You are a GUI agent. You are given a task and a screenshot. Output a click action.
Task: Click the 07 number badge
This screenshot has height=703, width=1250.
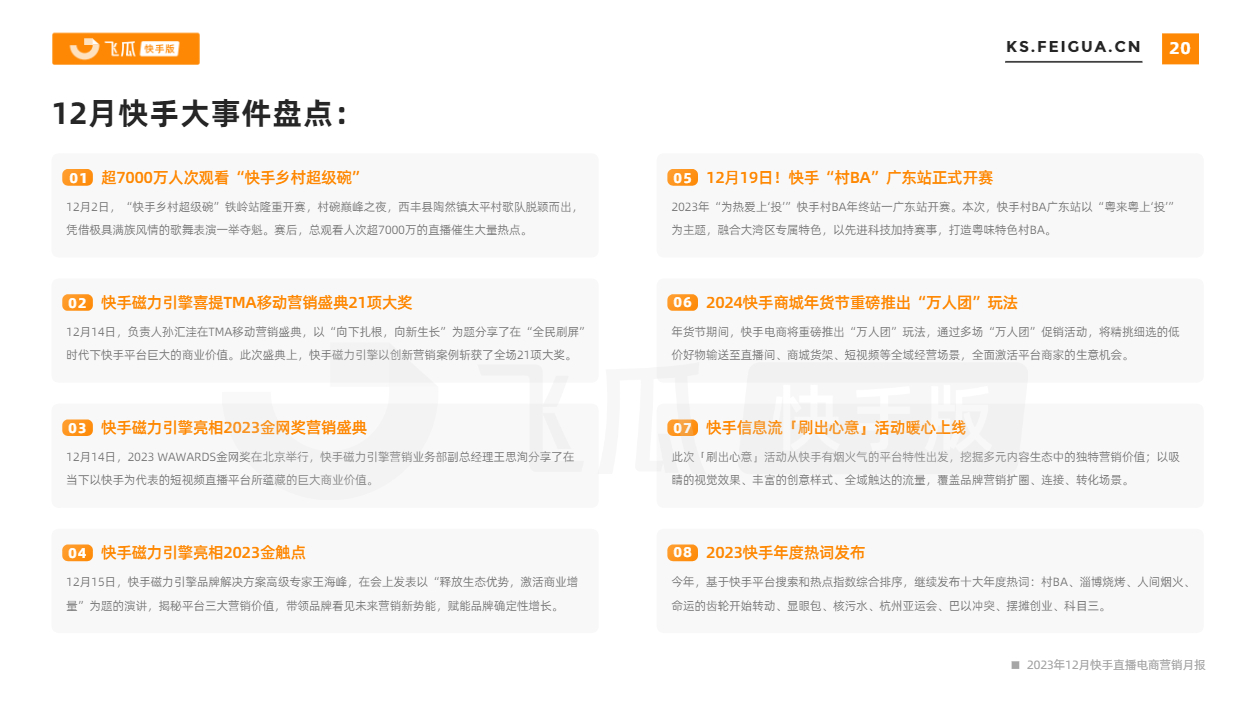682,428
